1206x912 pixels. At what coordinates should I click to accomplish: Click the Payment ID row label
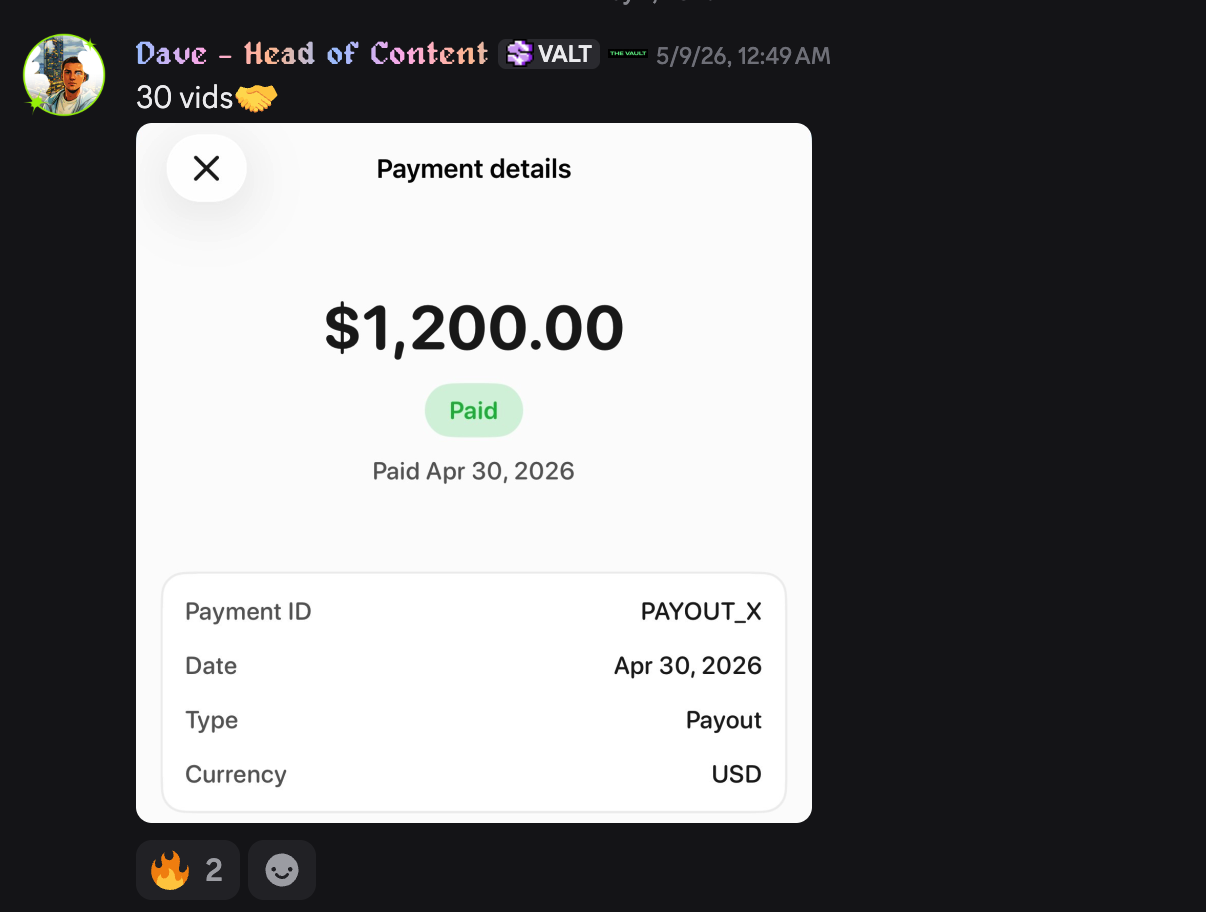click(248, 612)
